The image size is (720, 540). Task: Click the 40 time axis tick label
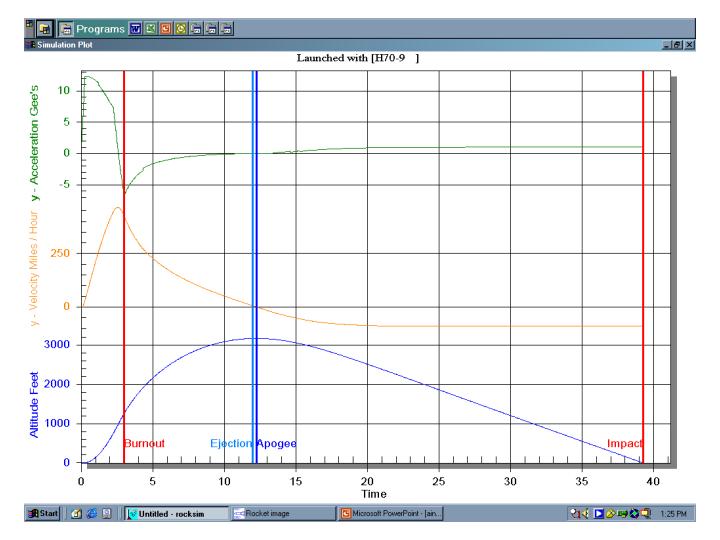(653, 481)
